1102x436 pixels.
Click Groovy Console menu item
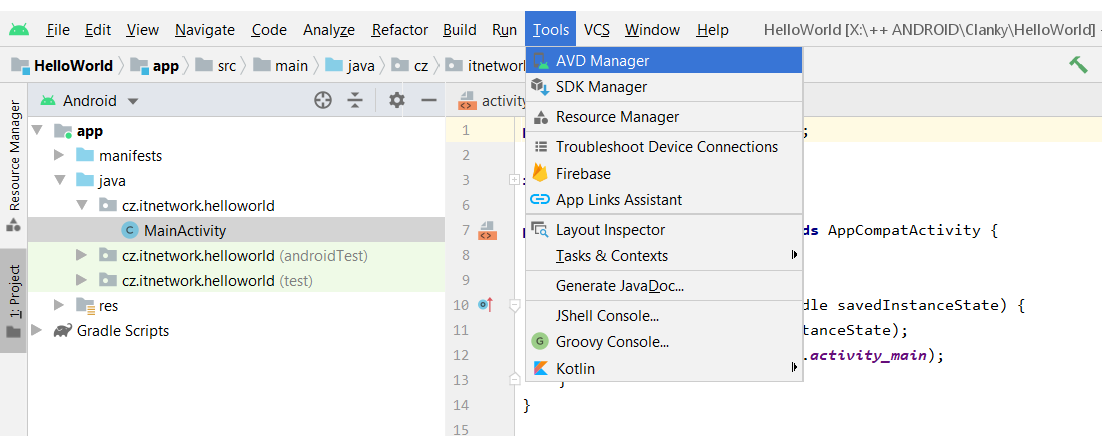(612, 341)
